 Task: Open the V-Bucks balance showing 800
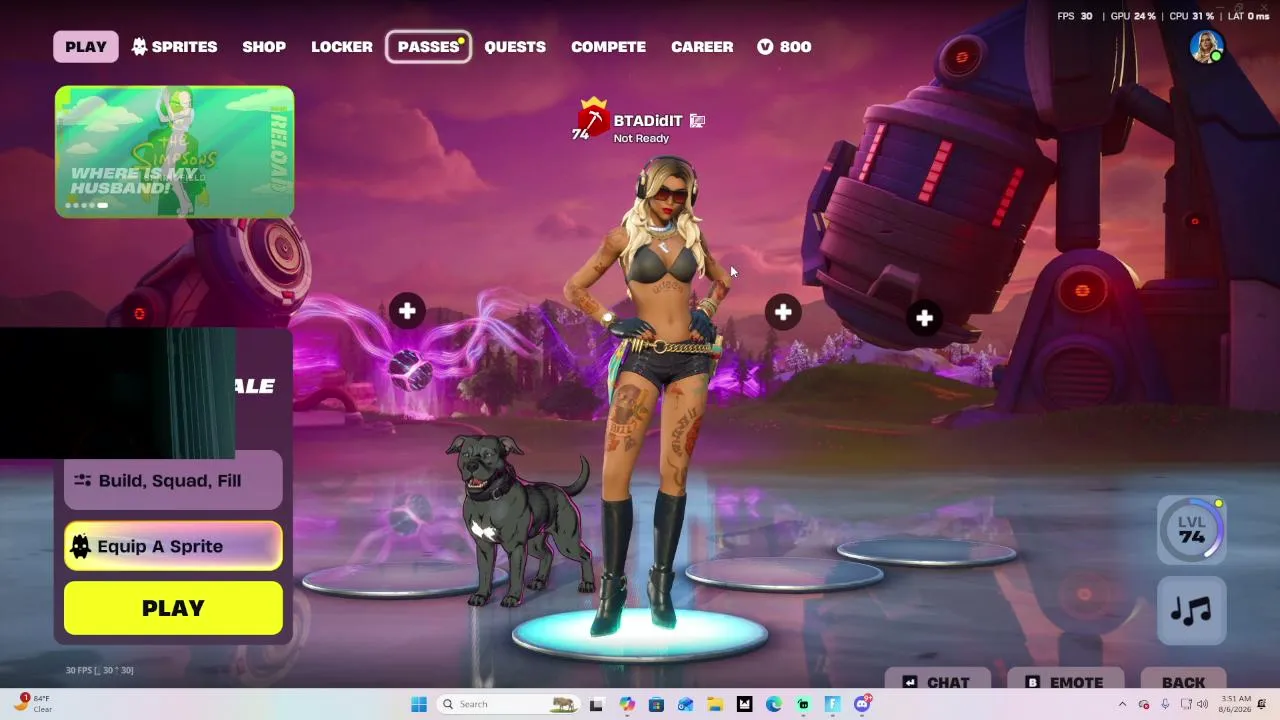[784, 47]
